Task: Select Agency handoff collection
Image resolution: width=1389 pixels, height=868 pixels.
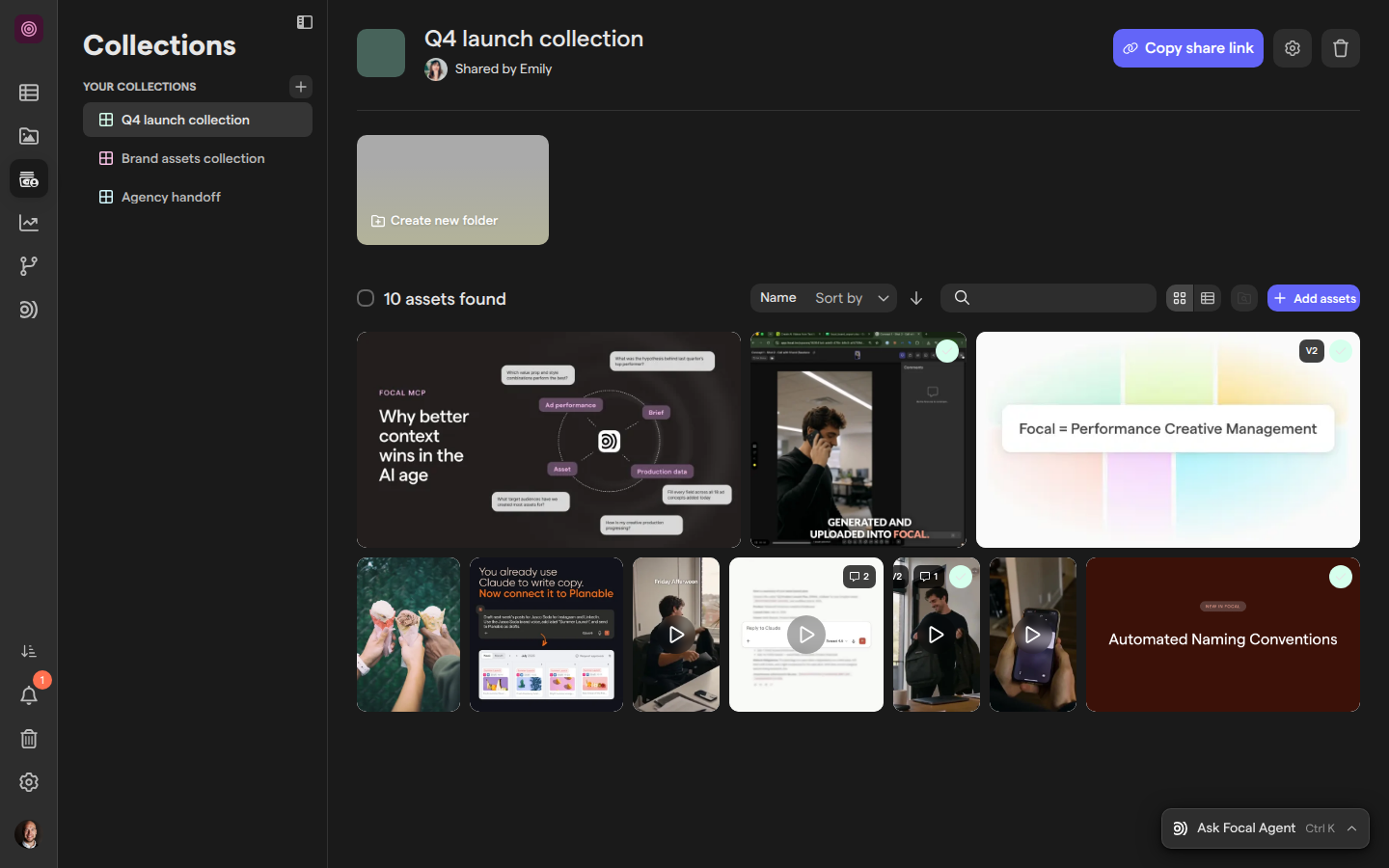Action: point(198,197)
